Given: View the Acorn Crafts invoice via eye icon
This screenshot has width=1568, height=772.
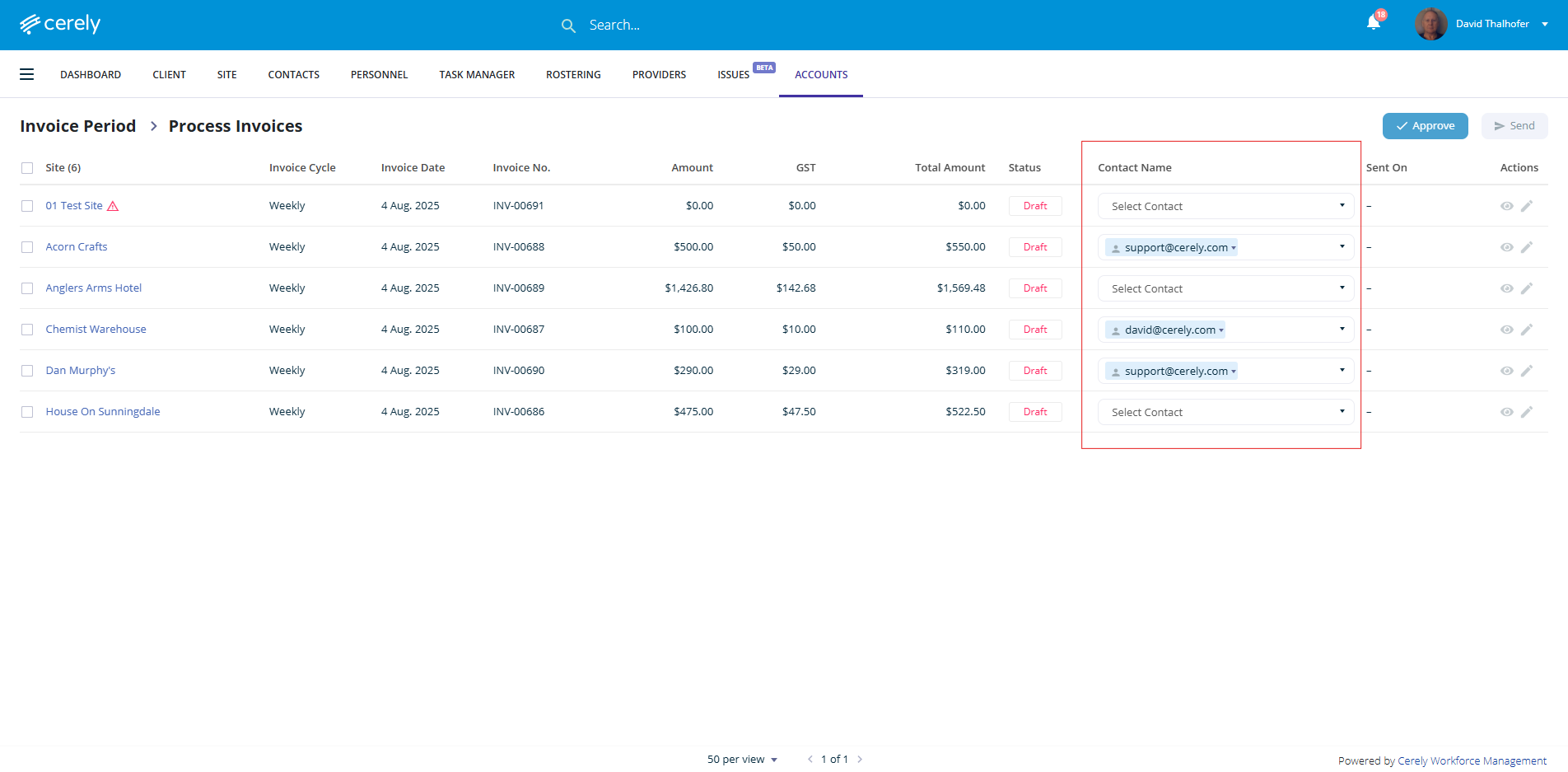Looking at the screenshot, I should 1506,247.
